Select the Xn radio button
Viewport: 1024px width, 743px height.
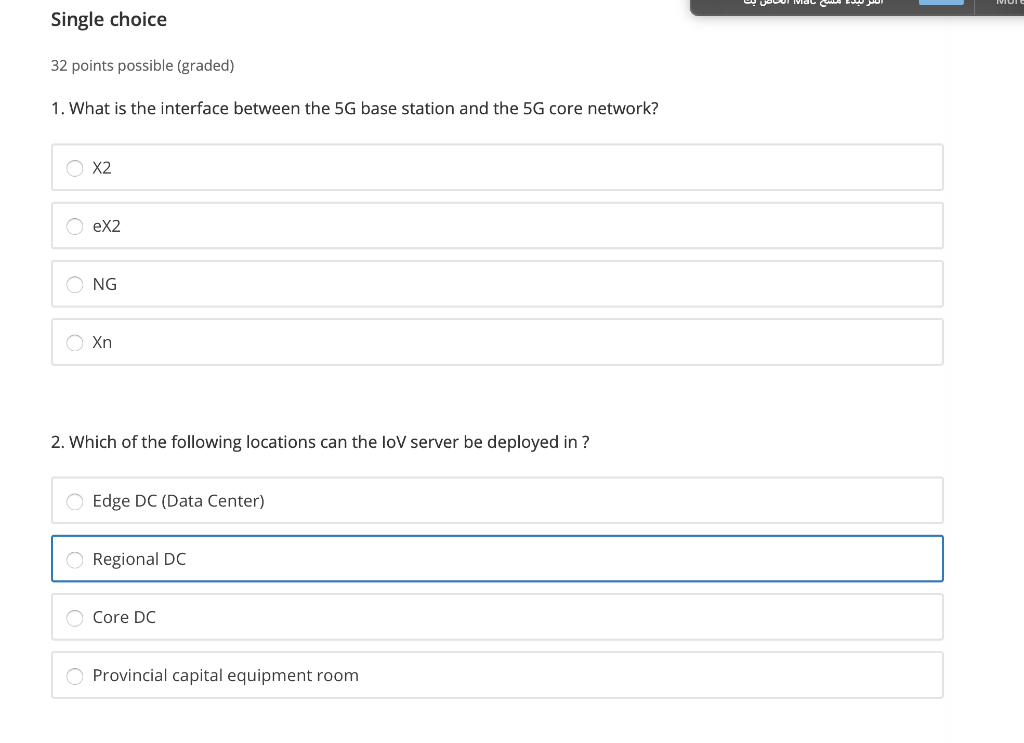75,342
